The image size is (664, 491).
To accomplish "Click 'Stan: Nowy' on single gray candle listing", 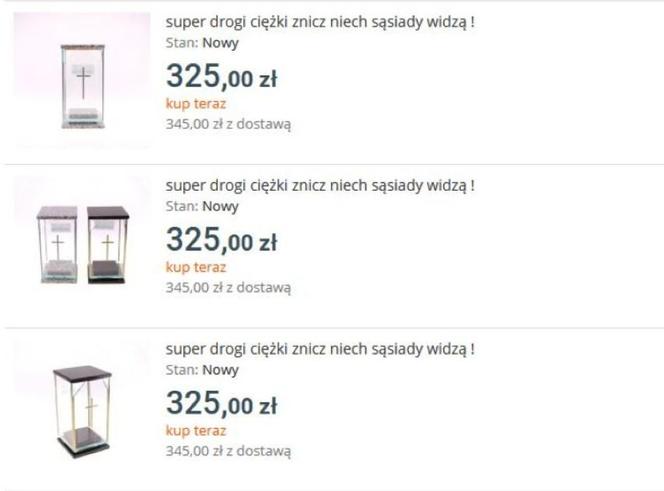I will (202, 43).
